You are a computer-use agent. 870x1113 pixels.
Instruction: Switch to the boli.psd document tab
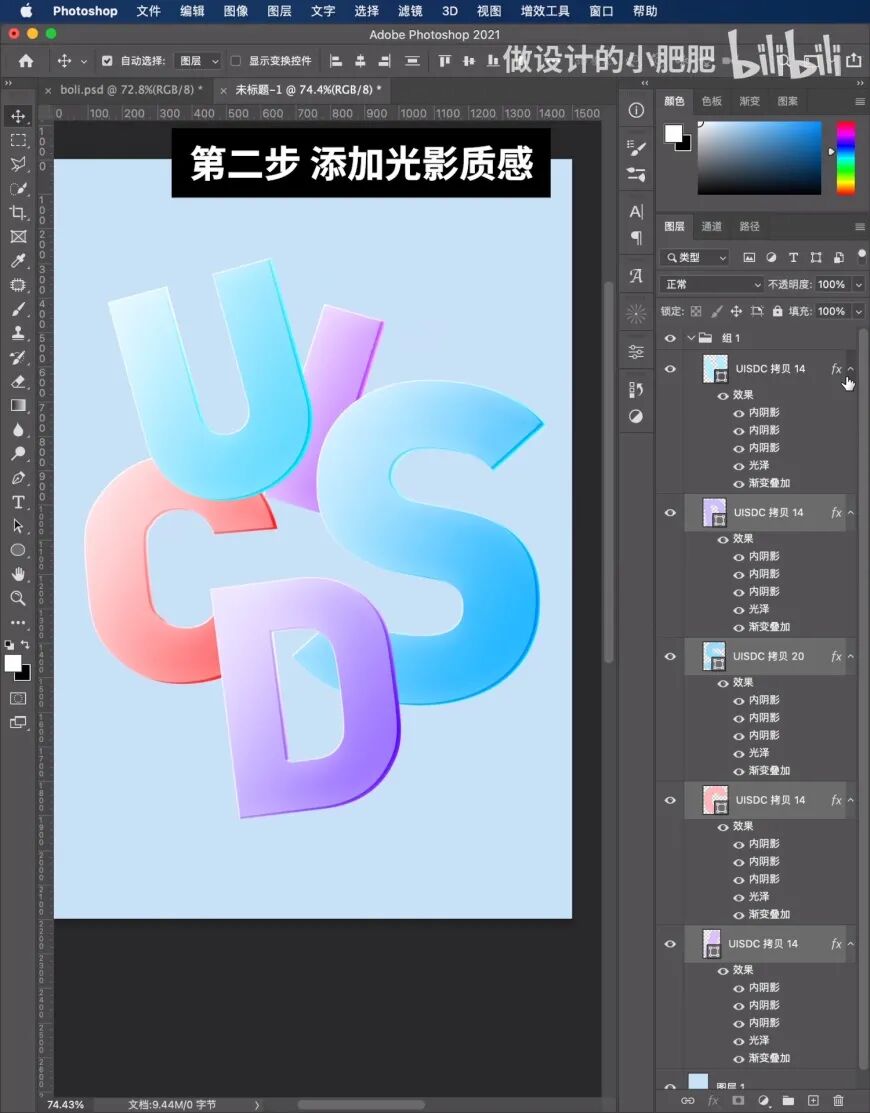pyautogui.click(x=131, y=89)
